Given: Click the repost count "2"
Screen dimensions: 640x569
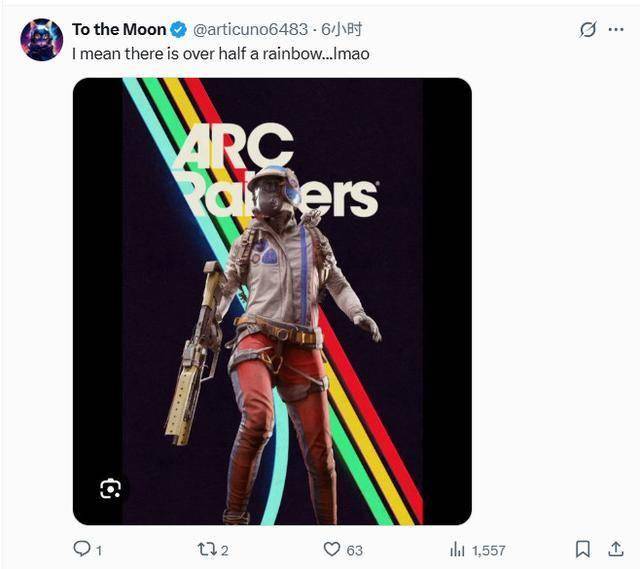Looking at the screenshot, I should click(225, 550).
